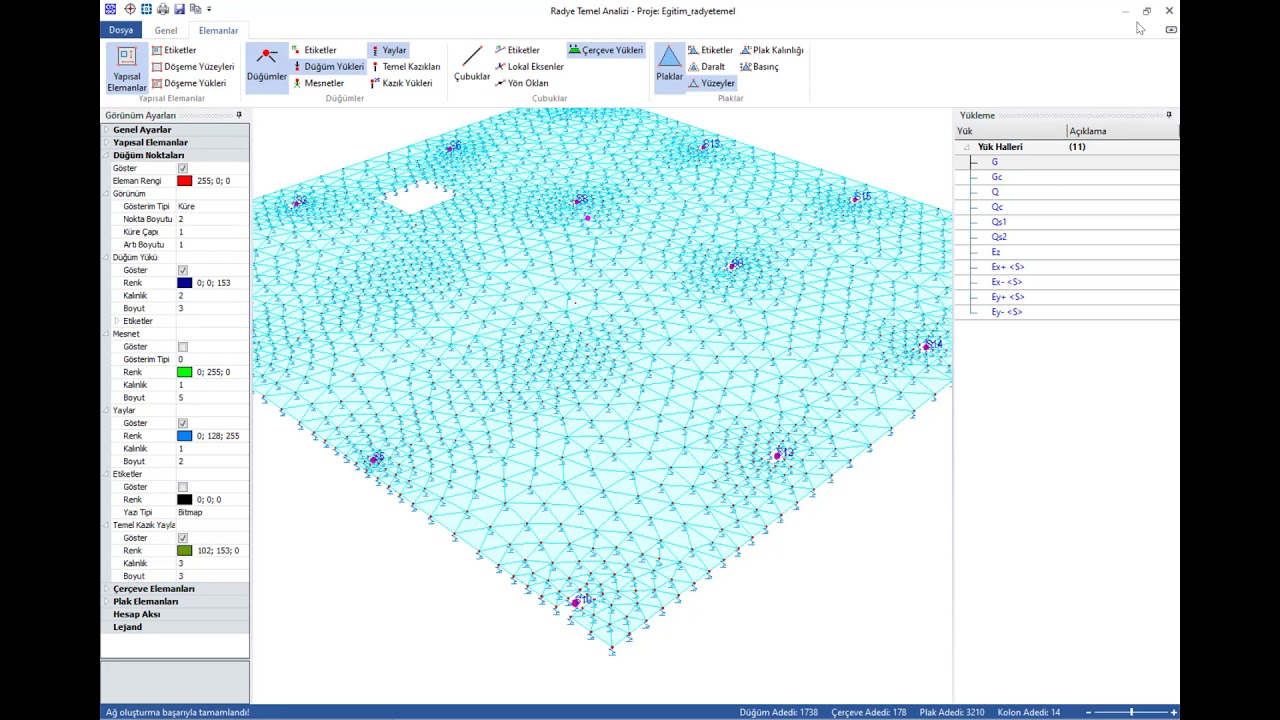The height and width of the screenshot is (720, 1280).
Task: Click the Yapısal Elemanlar ribbon button
Action: (127, 68)
